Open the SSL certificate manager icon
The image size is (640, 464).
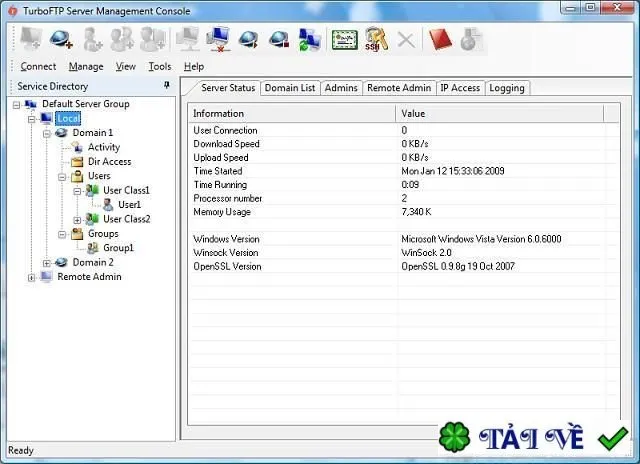coord(345,40)
